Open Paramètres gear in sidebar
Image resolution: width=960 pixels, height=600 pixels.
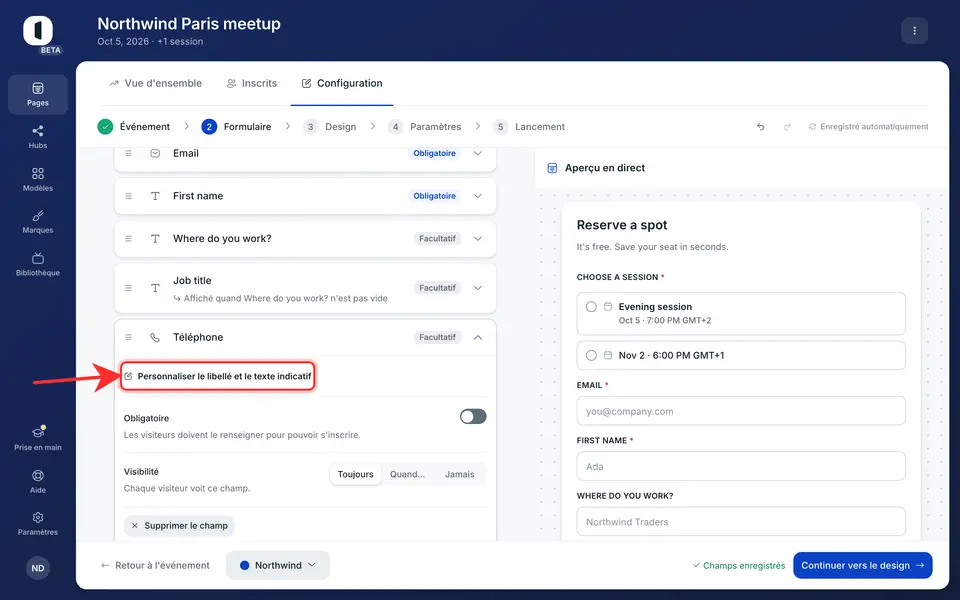(37, 523)
